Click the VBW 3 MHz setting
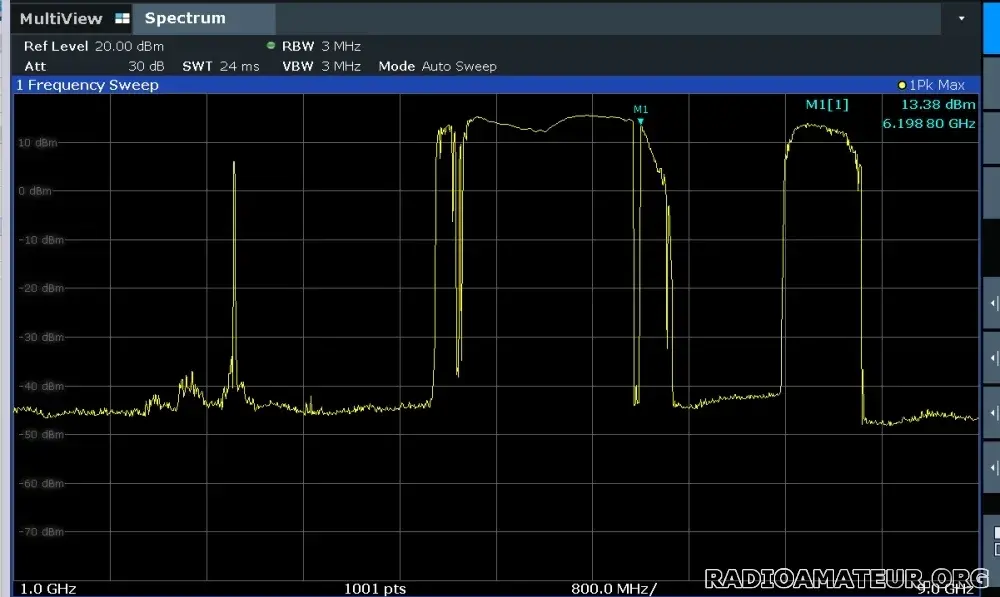Screen dimensions: 1000x597 (321, 66)
